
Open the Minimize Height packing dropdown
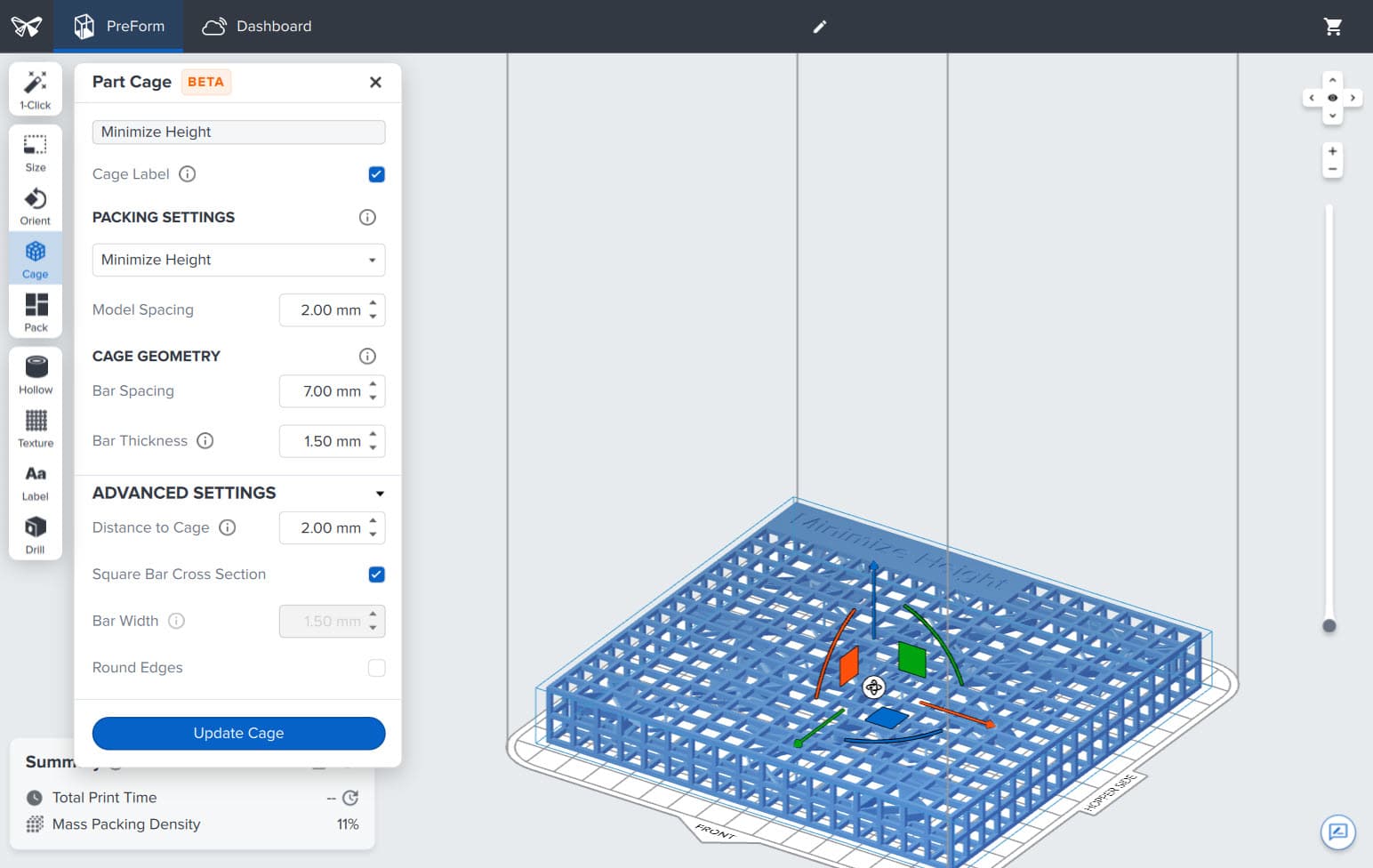pos(238,260)
